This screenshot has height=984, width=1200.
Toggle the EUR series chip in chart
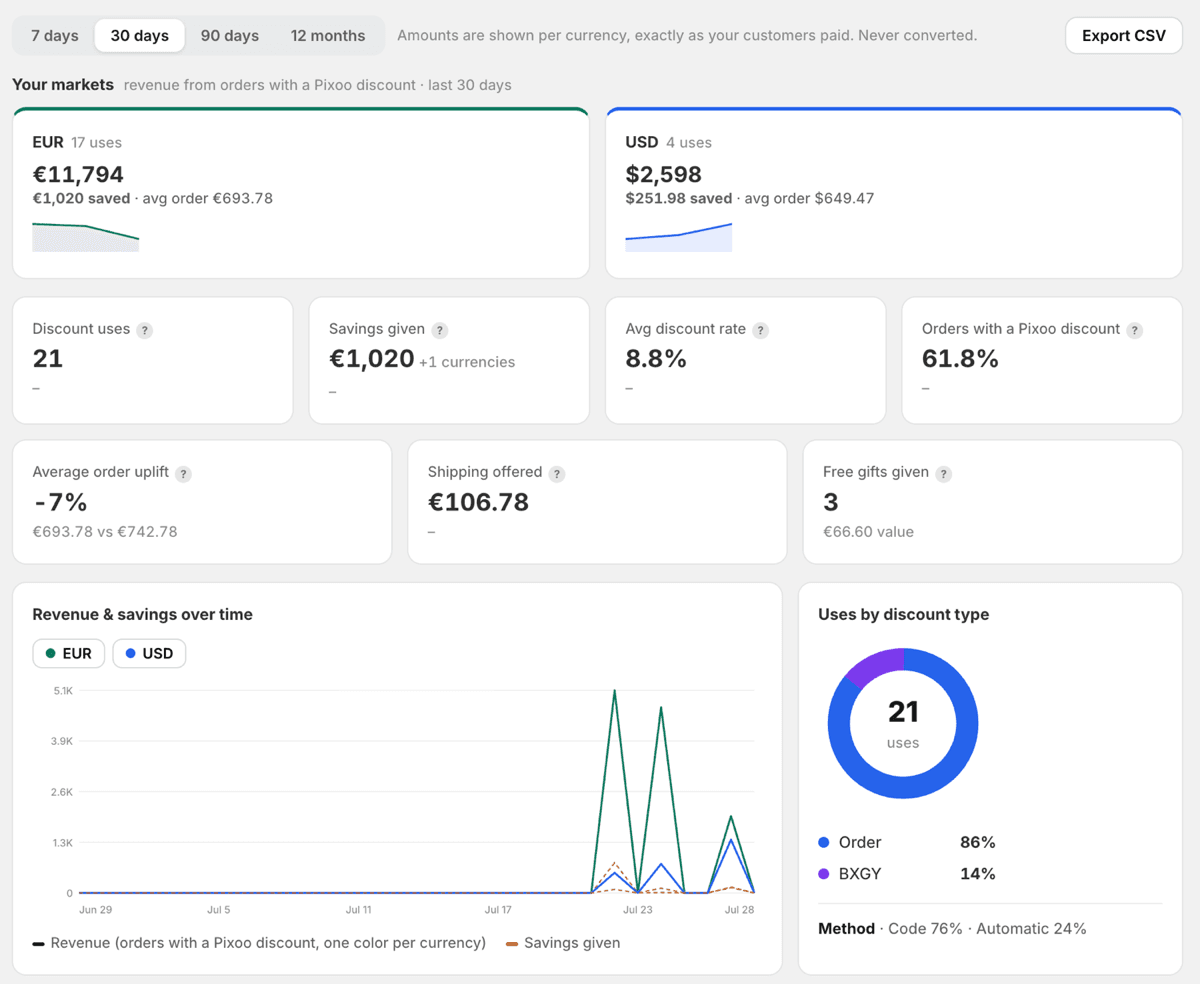[69, 654]
